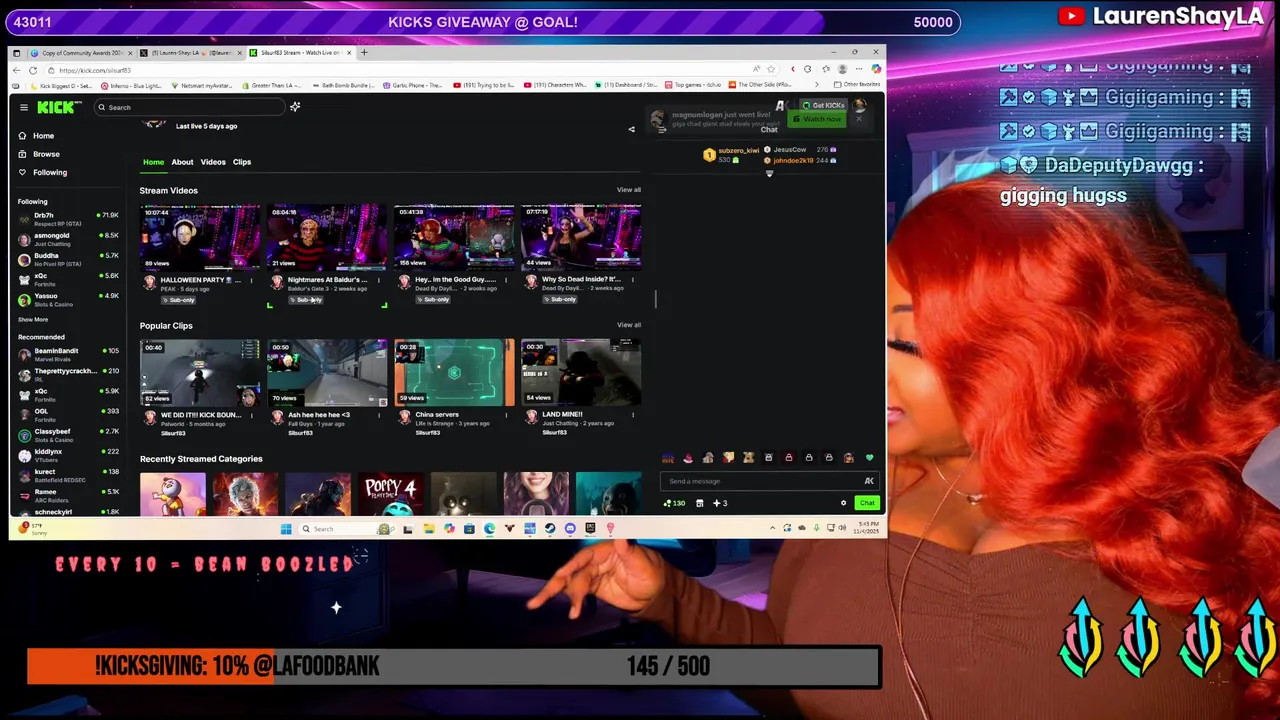The height and width of the screenshot is (720, 1280).
Task: Click the sparkle icon beside the search box
Action: (x=295, y=107)
